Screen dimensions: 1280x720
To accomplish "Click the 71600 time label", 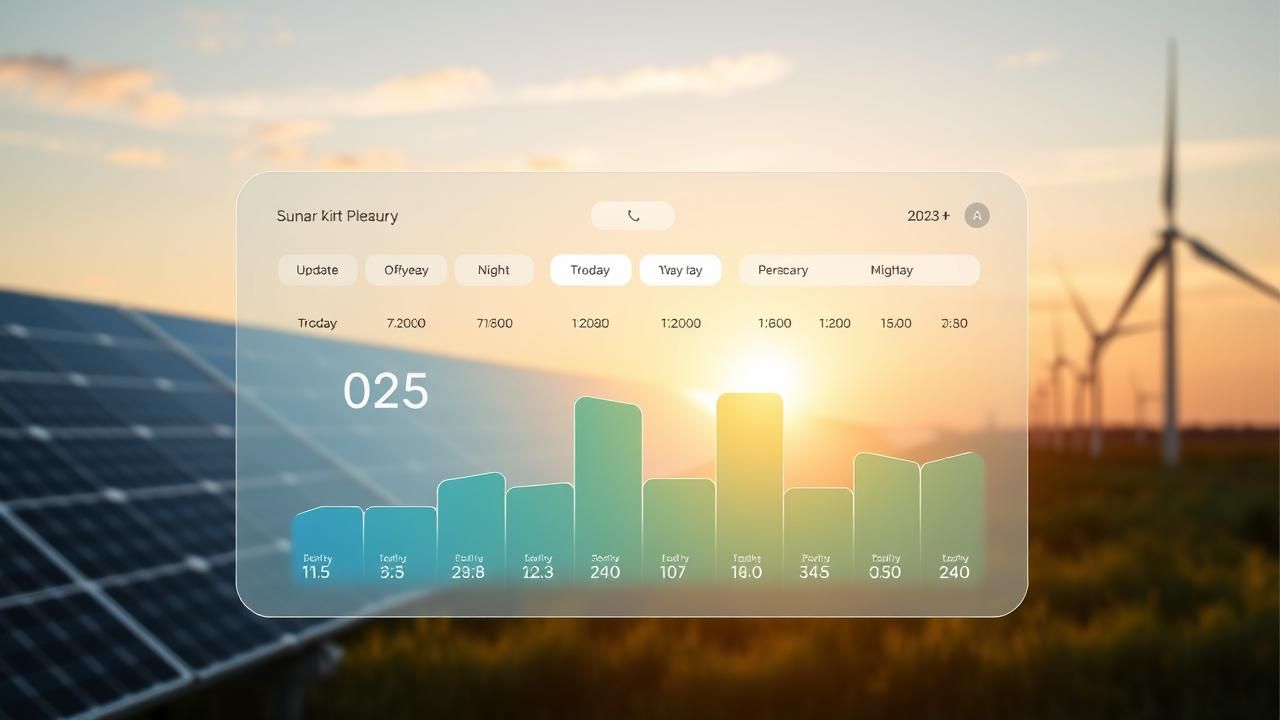I will click(494, 323).
